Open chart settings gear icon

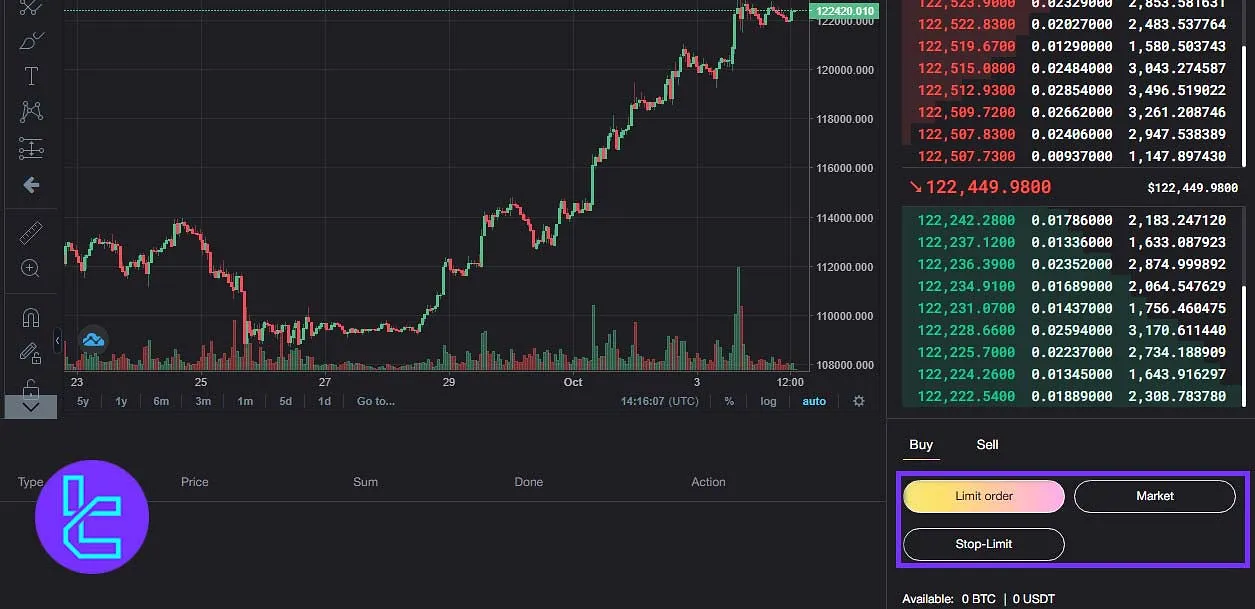[x=858, y=401]
